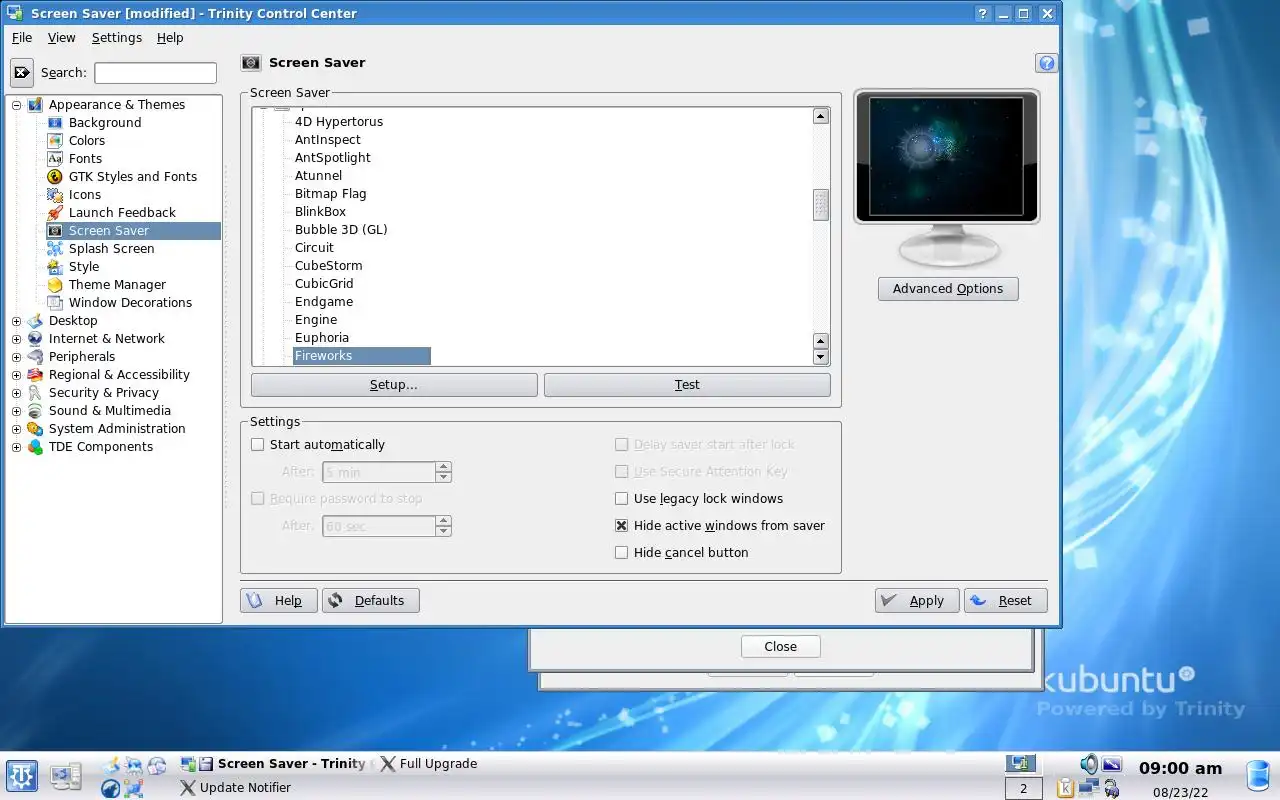Image resolution: width=1280 pixels, height=800 pixels.
Task: Open Splash Screen module icon
Action: [55, 249]
